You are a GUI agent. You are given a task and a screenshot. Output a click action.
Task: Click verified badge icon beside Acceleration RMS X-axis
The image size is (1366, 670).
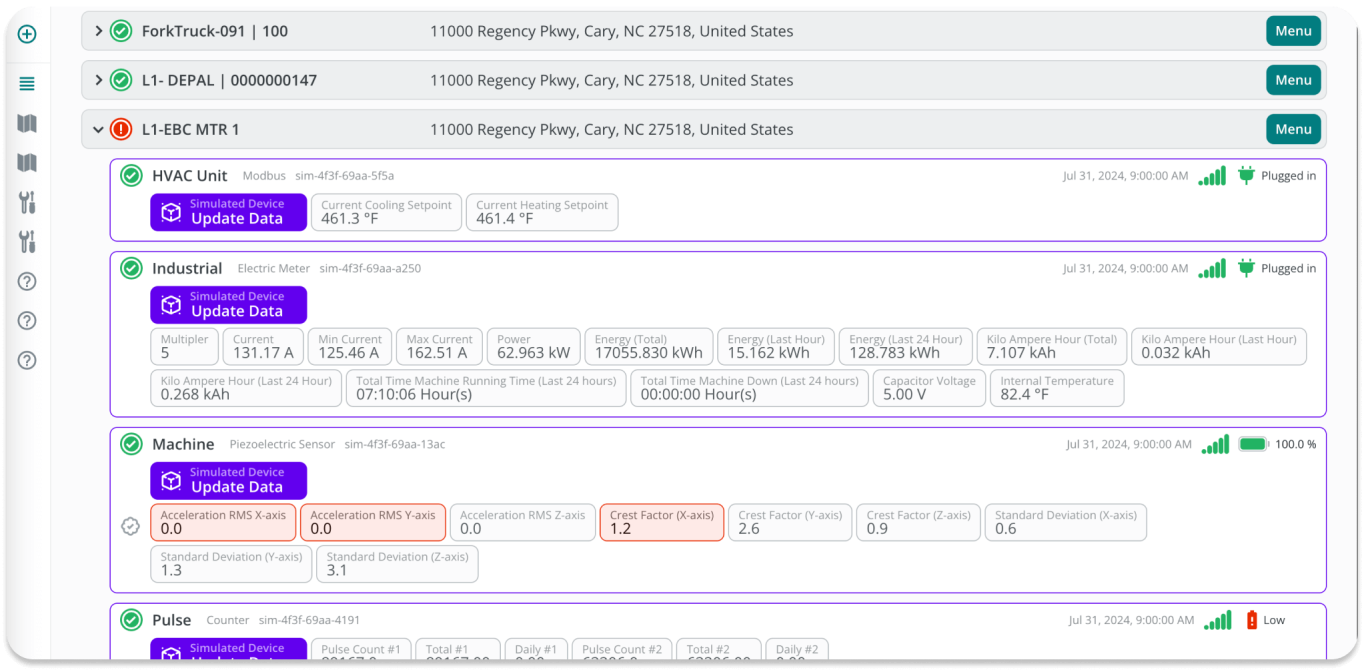130,526
